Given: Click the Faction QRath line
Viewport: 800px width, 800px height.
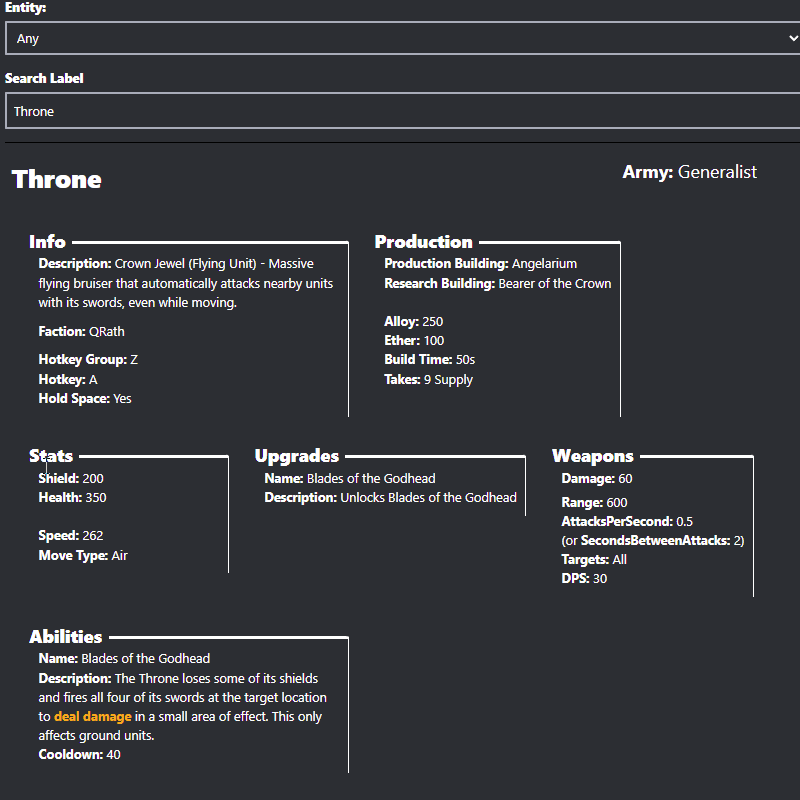Looking at the screenshot, I should pos(82,332).
